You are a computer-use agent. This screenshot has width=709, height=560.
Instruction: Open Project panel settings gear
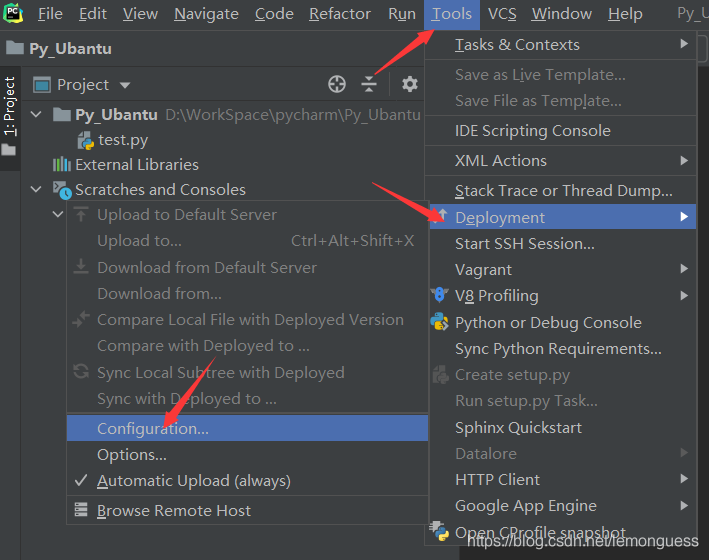(409, 85)
